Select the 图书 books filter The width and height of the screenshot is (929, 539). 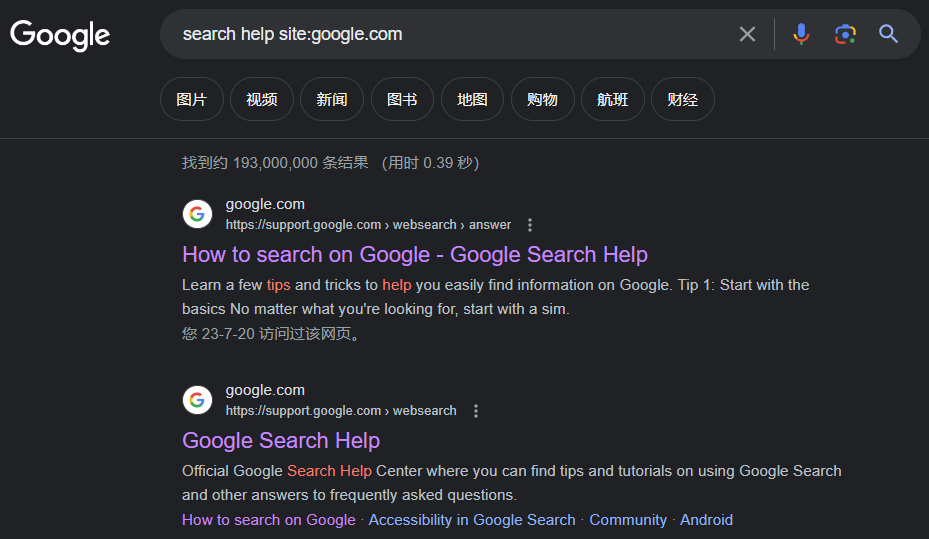click(x=401, y=99)
